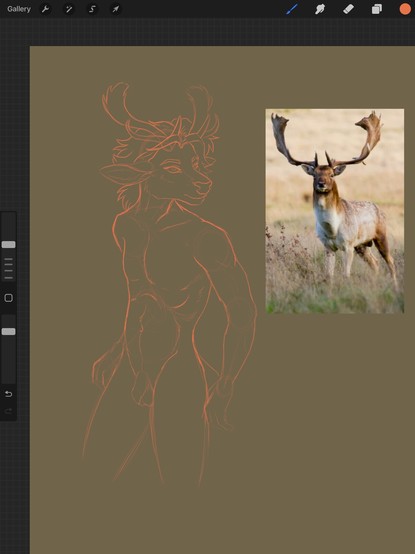This screenshot has height=554, width=415.
Task: Click the sidebar grip lines below size slider
Action: tap(8, 269)
